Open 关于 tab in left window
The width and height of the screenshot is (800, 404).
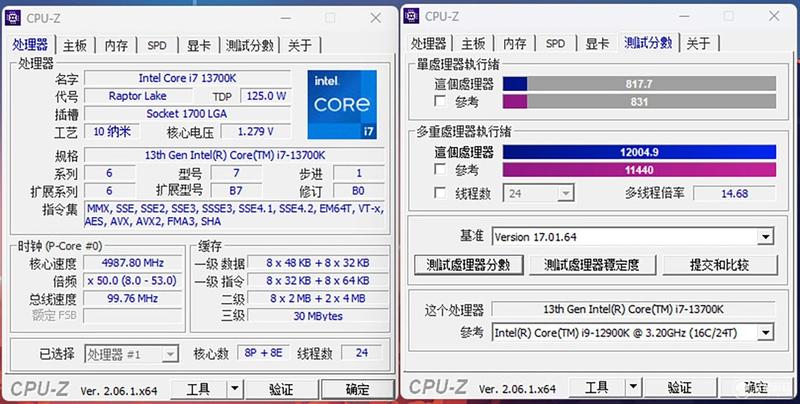pyautogui.click(x=299, y=45)
